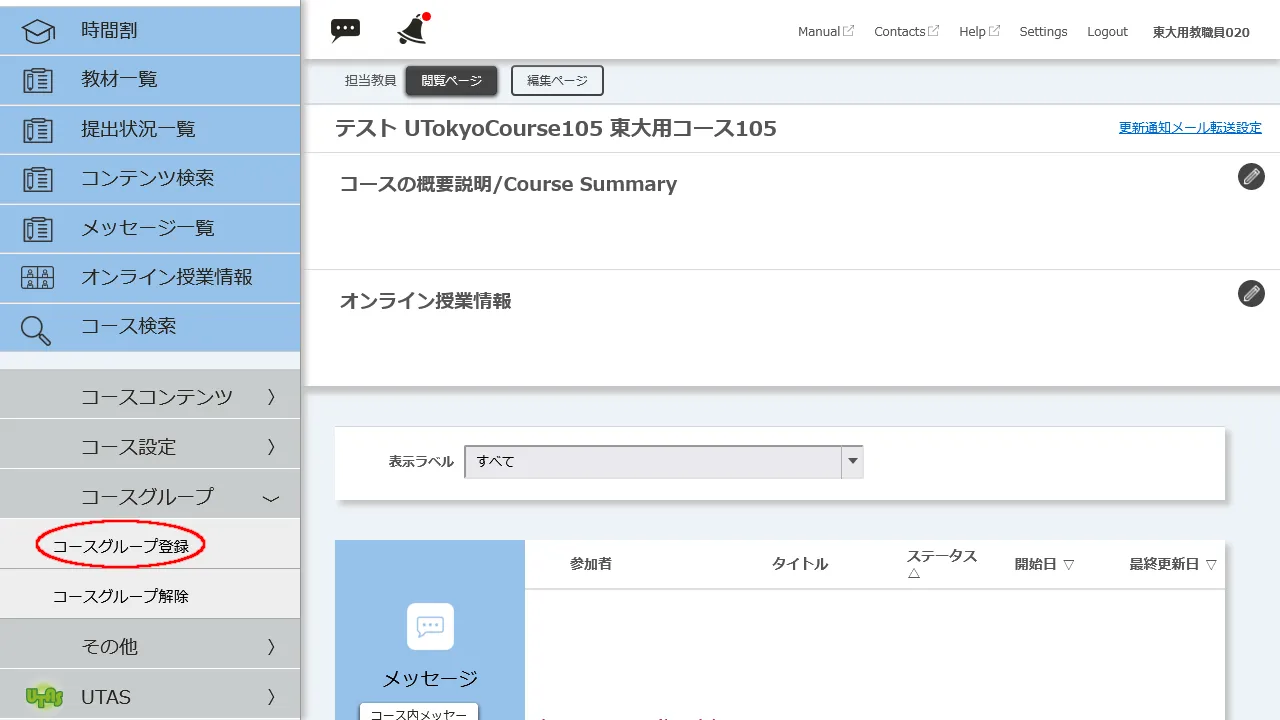Viewport: 1280px width, 720px height.
Task: Expand the コース設定 menu
Action: pos(150,446)
